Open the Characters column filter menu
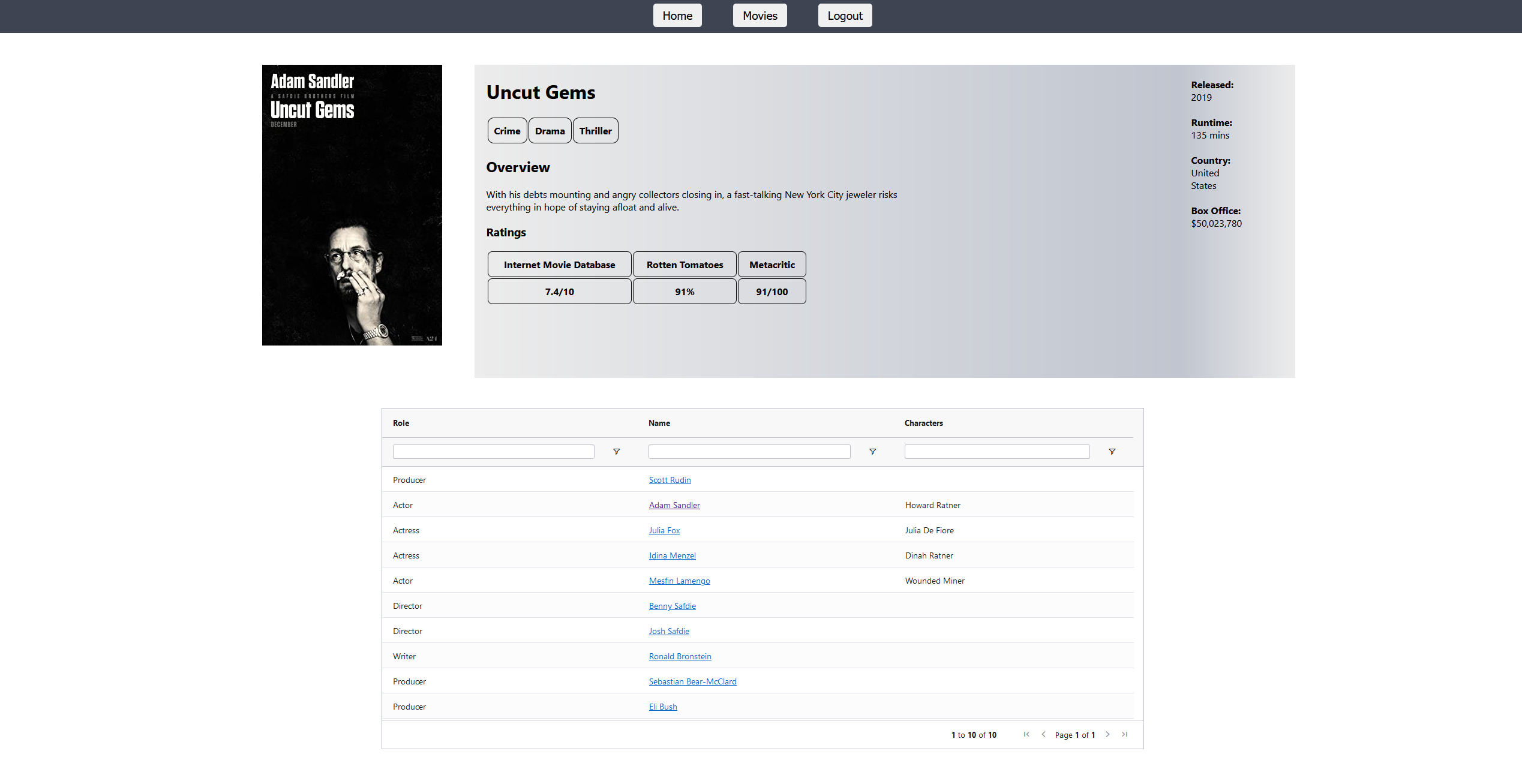This screenshot has height=784, width=1522. coord(1112,451)
